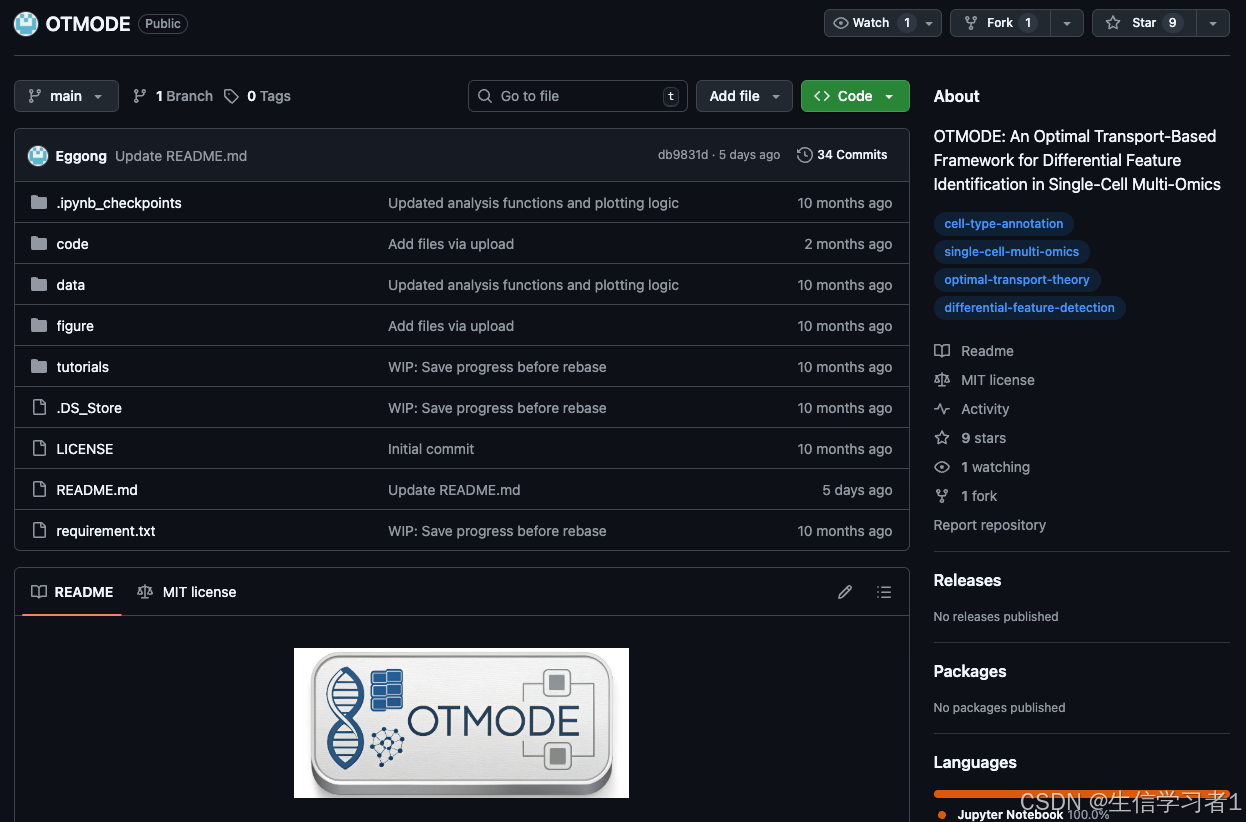The width and height of the screenshot is (1246, 822).
Task: Switch to the MIT license tab
Action: (187, 592)
